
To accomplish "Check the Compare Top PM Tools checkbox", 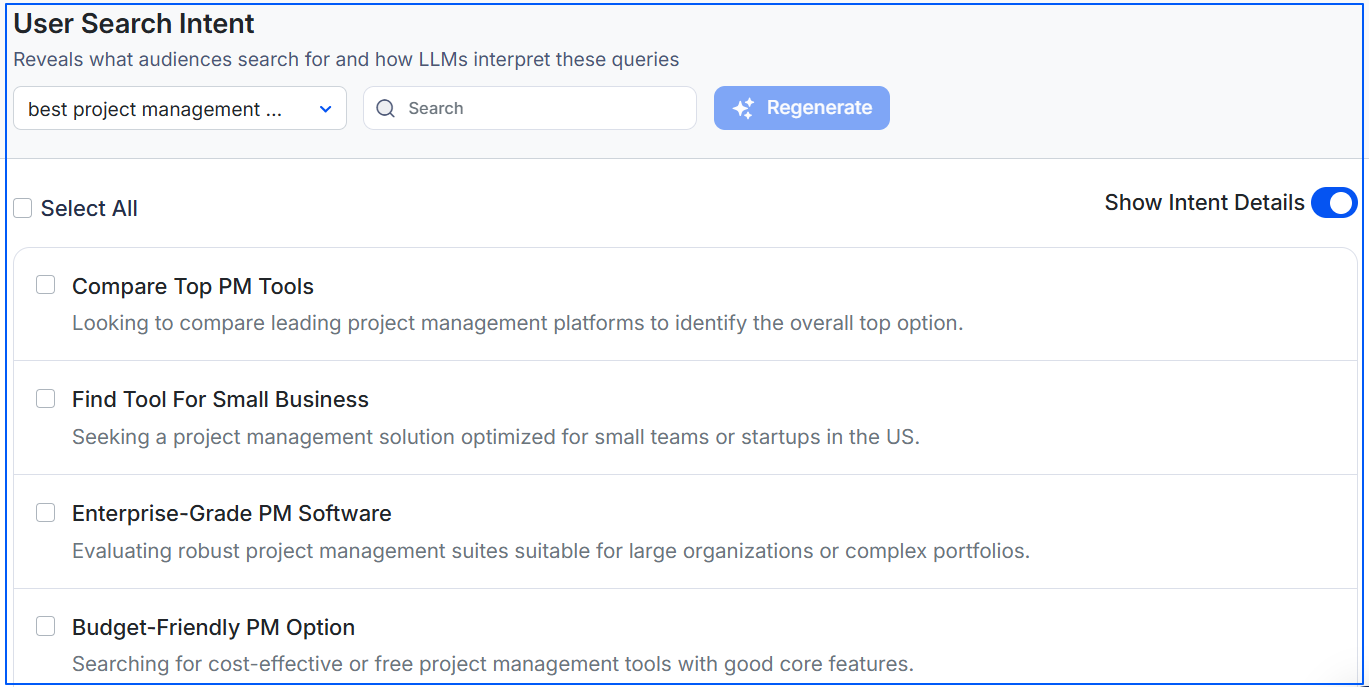I will point(45,284).
